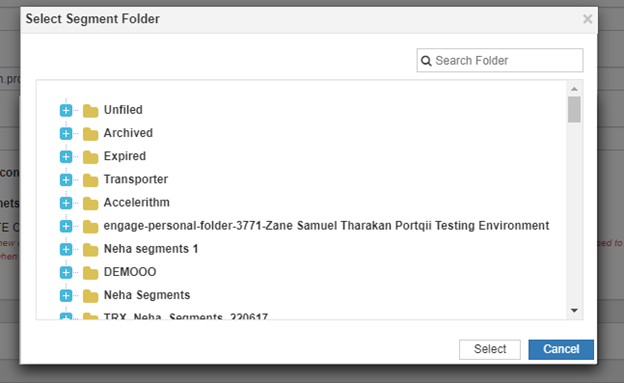Focus the Search Folder input field

500,61
